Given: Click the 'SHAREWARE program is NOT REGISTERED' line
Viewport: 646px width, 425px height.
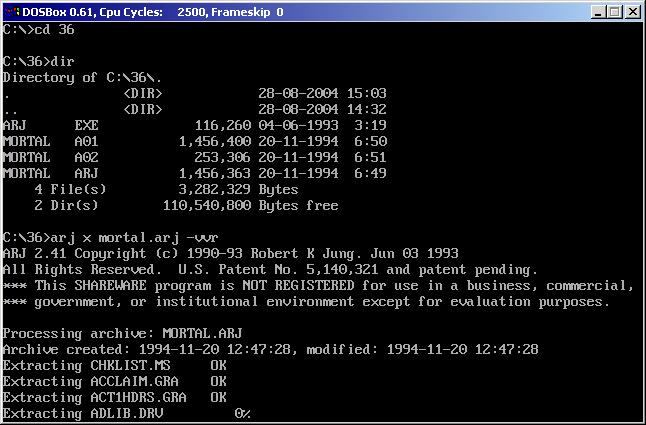Looking at the screenshot, I should (x=318, y=286).
